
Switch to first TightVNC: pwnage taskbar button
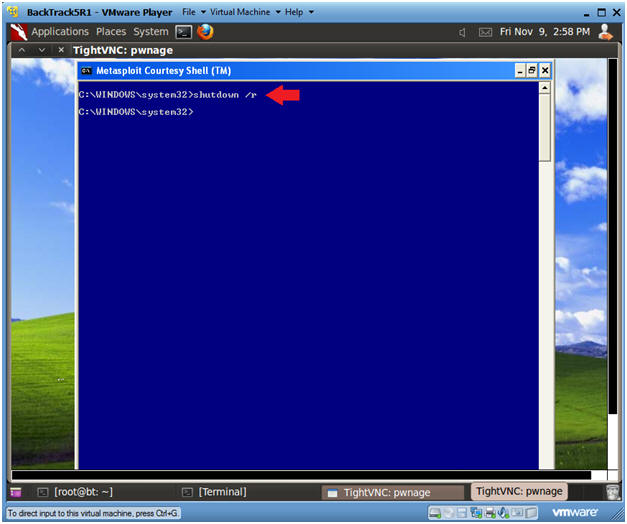click(x=393, y=492)
